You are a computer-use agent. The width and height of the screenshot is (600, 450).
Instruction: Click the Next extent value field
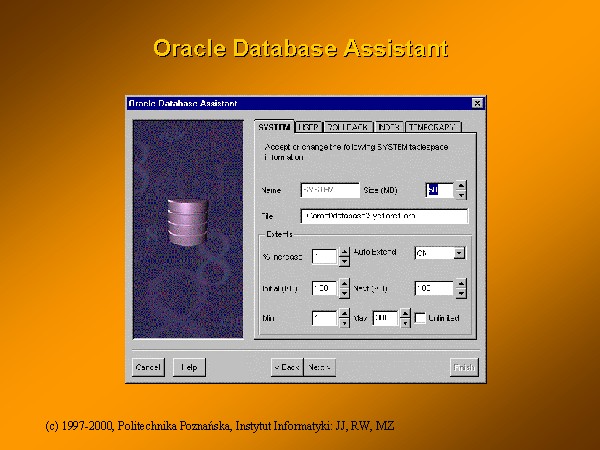click(434, 288)
